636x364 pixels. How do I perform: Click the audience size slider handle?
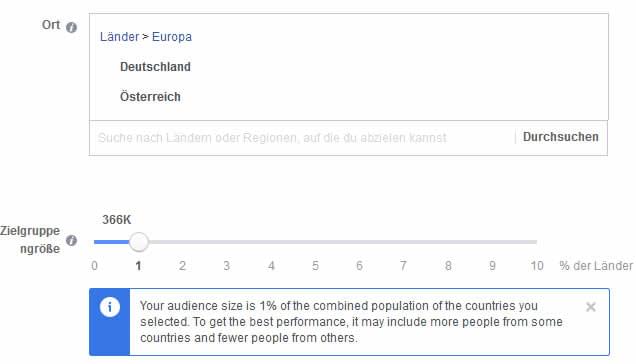139,242
